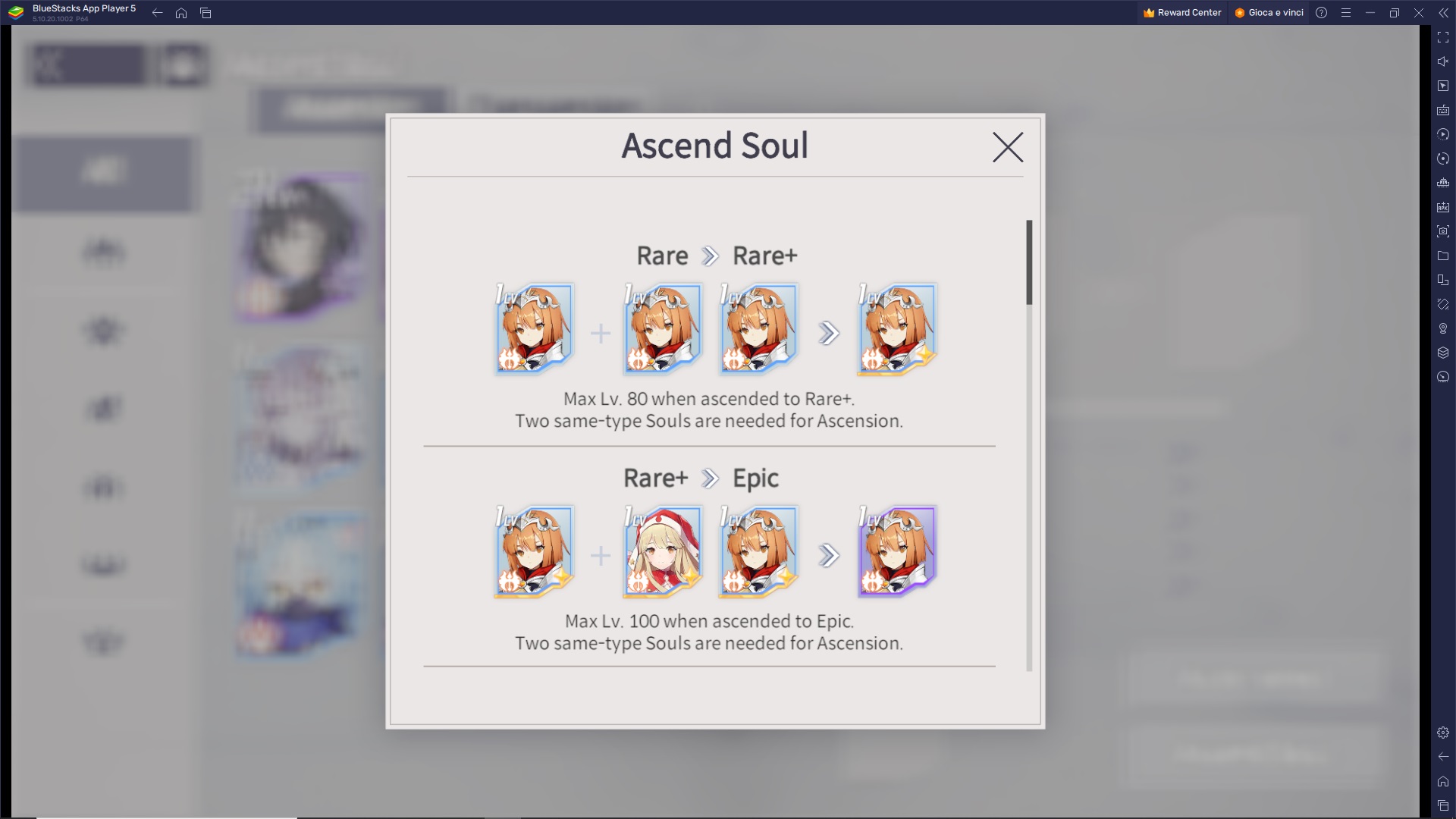
Task: Open the Reward Center
Action: (1182, 12)
